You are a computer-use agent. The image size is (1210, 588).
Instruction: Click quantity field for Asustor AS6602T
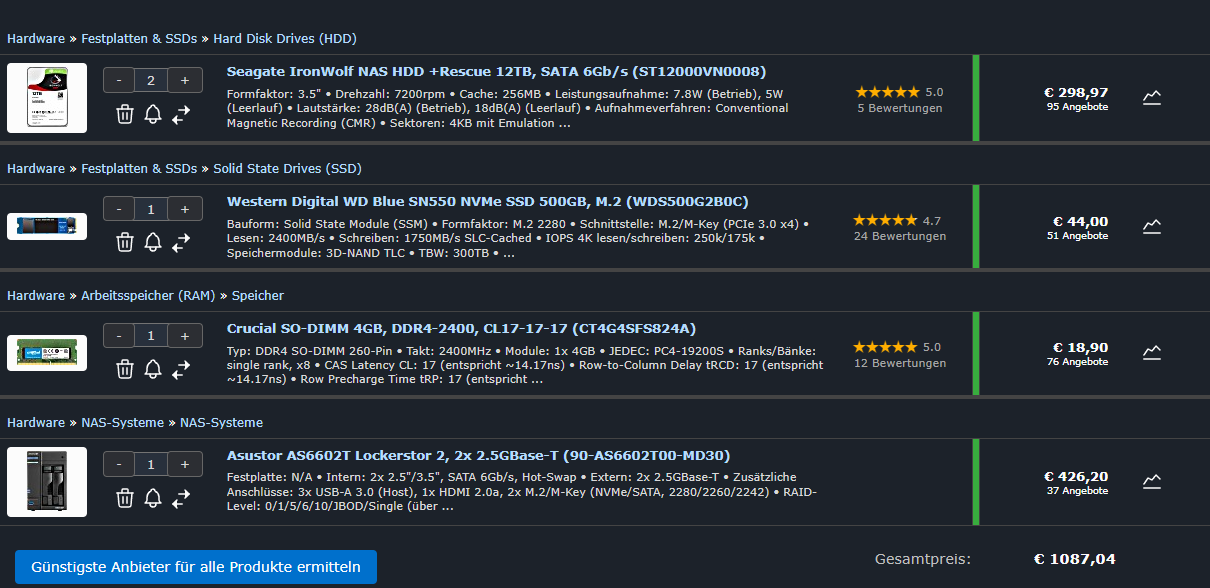(x=151, y=464)
